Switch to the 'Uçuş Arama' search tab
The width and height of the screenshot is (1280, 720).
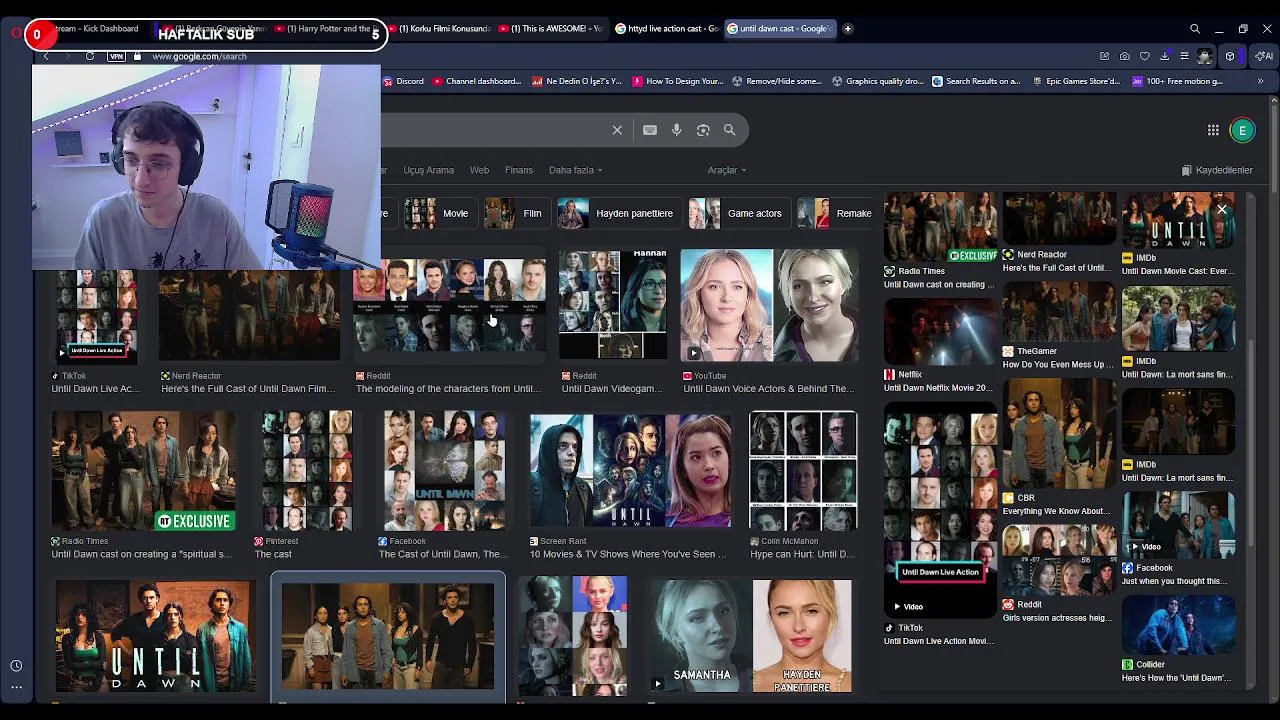tap(428, 170)
